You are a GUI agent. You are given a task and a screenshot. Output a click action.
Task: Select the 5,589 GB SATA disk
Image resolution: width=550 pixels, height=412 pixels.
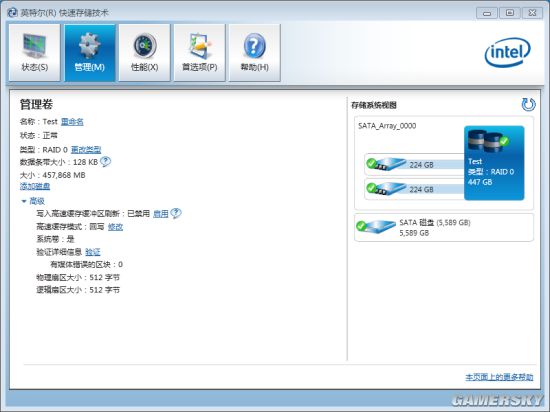(x=444, y=227)
